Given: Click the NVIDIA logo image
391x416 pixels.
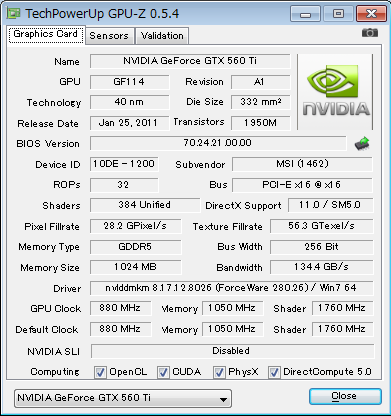Looking at the screenshot, I should (x=335, y=92).
